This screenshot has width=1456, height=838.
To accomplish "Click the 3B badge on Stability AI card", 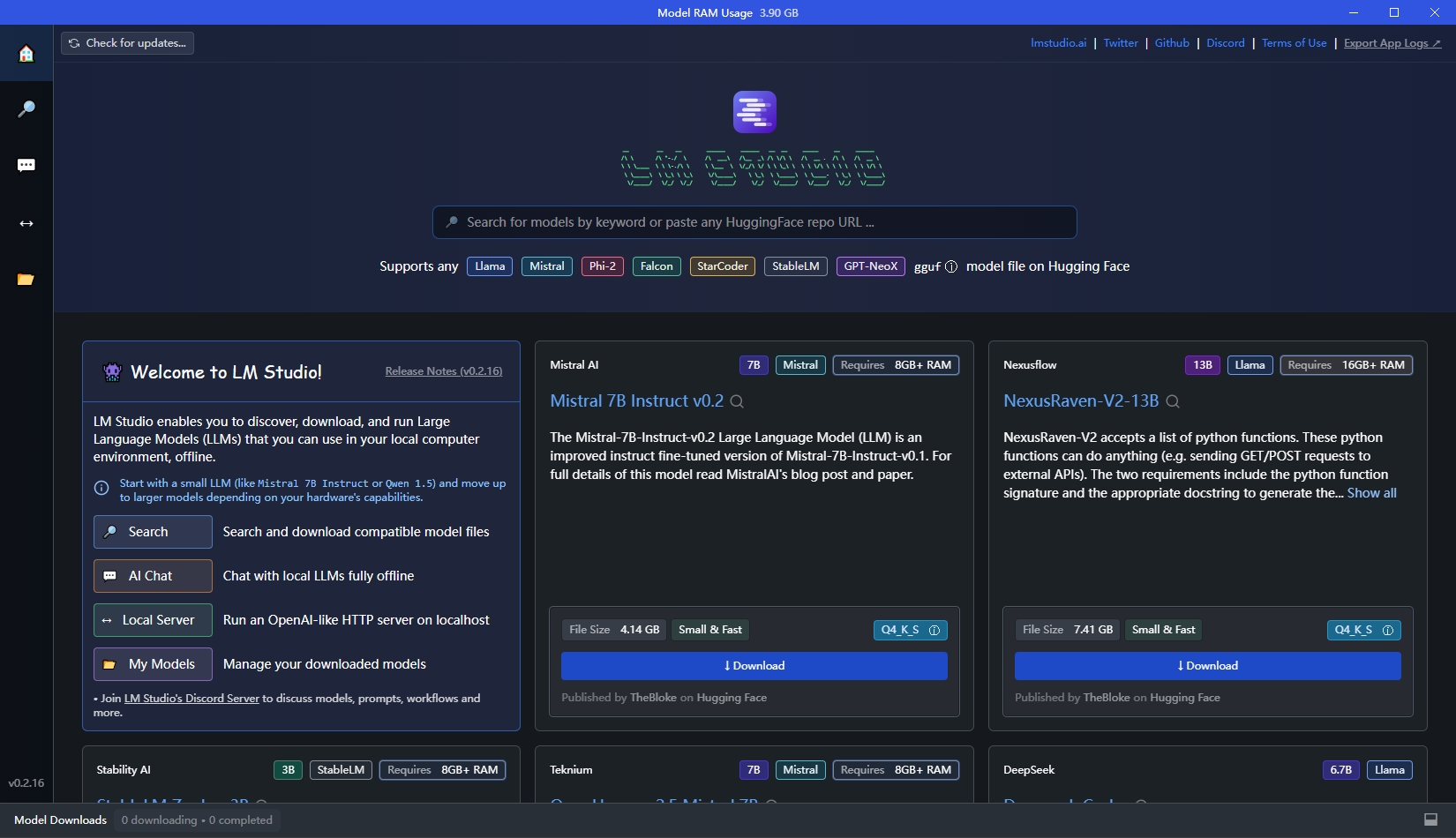I will (x=289, y=770).
